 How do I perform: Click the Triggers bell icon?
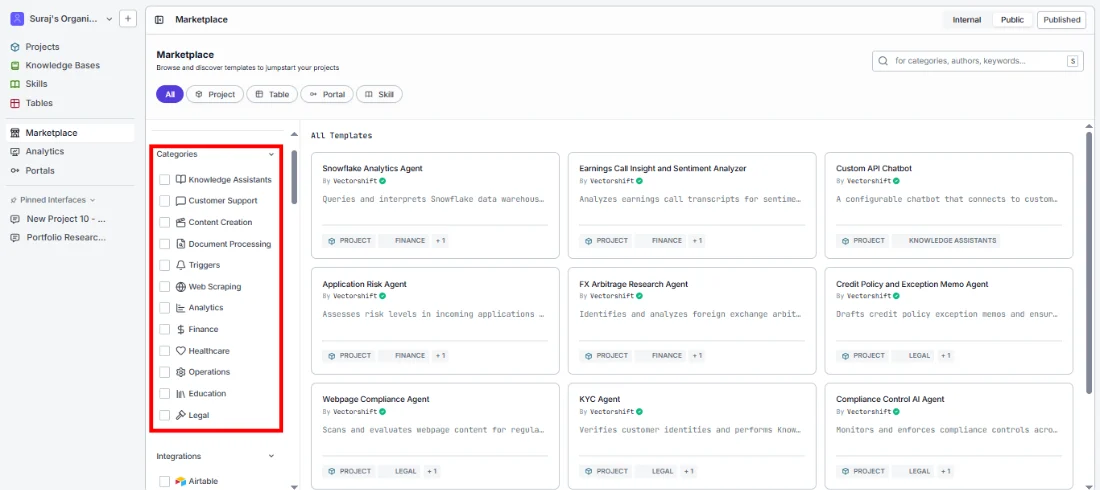180,265
